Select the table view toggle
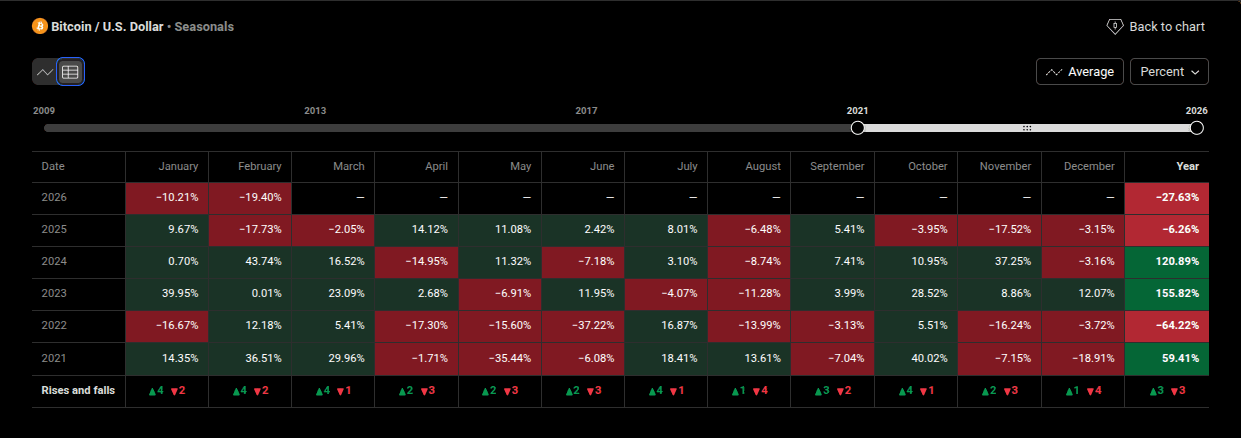The image size is (1241, 438). pos(70,72)
